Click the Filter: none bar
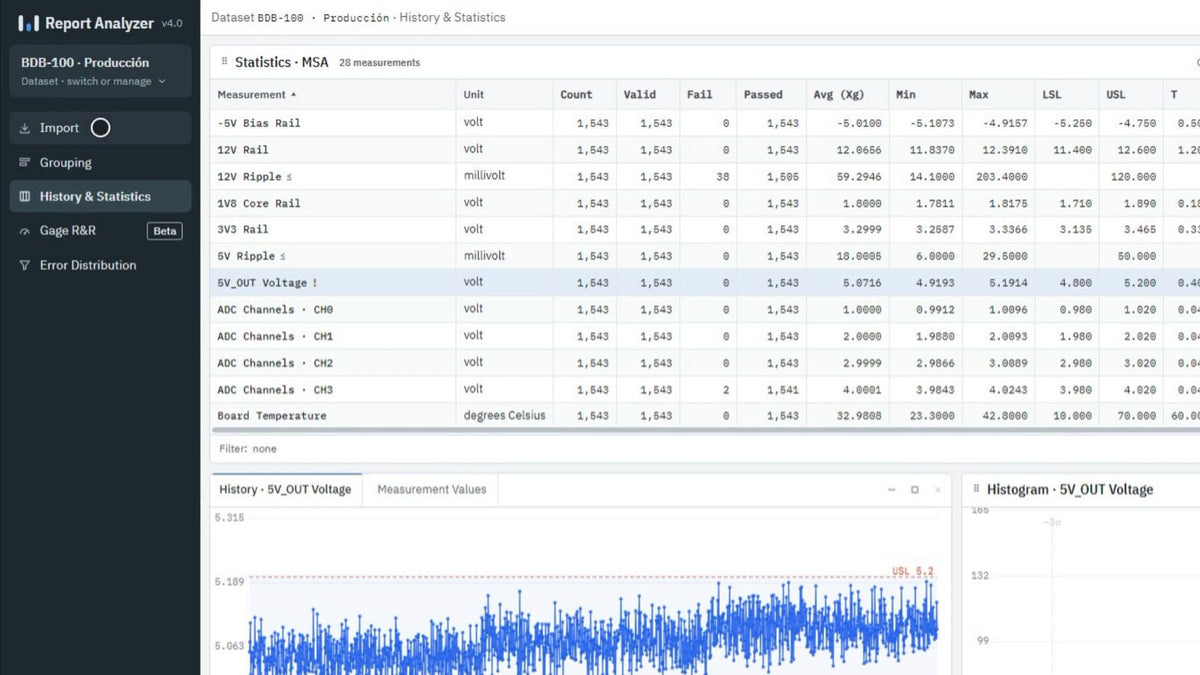Screen dimensions: 1200x675 tap(705, 449)
